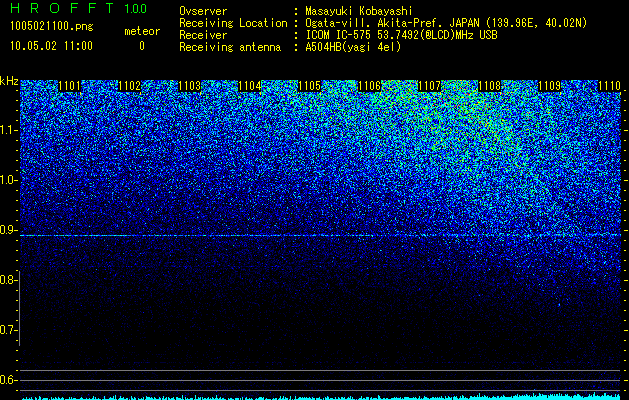Click the 1106 time marker
Image resolution: width=629 pixels, height=400 pixels.
[369, 86]
